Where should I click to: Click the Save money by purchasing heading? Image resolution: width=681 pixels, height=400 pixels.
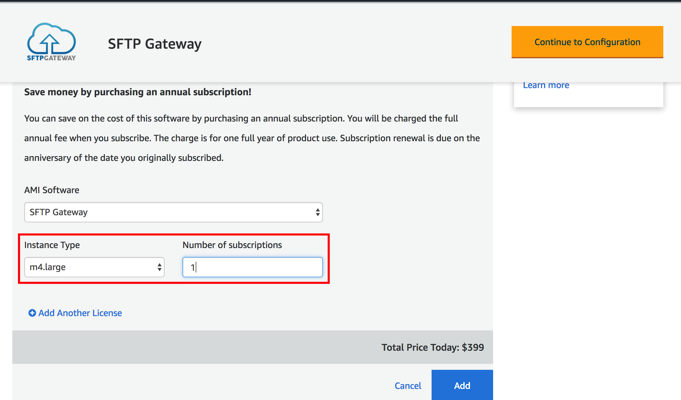[138, 92]
